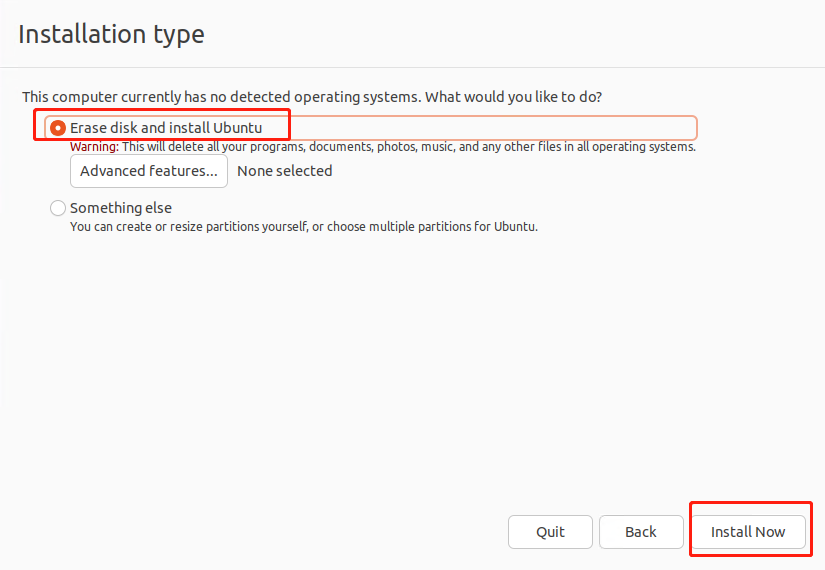This screenshot has width=825, height=570.
Task: Open Advanced features dialog
Action: [149, 171]
